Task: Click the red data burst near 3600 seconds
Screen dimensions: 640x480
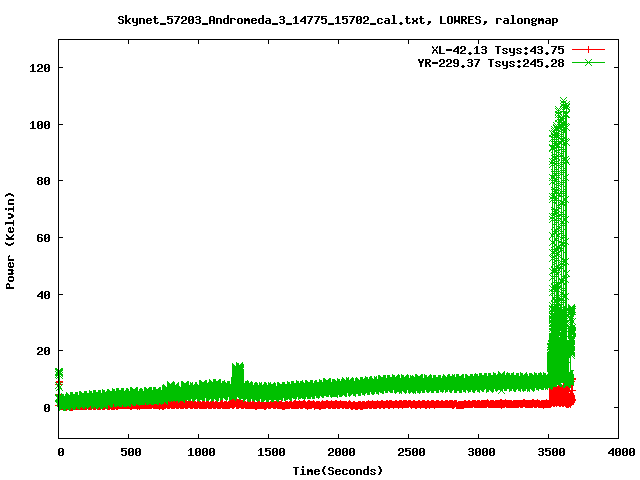Action: click(x=562, y=396)
